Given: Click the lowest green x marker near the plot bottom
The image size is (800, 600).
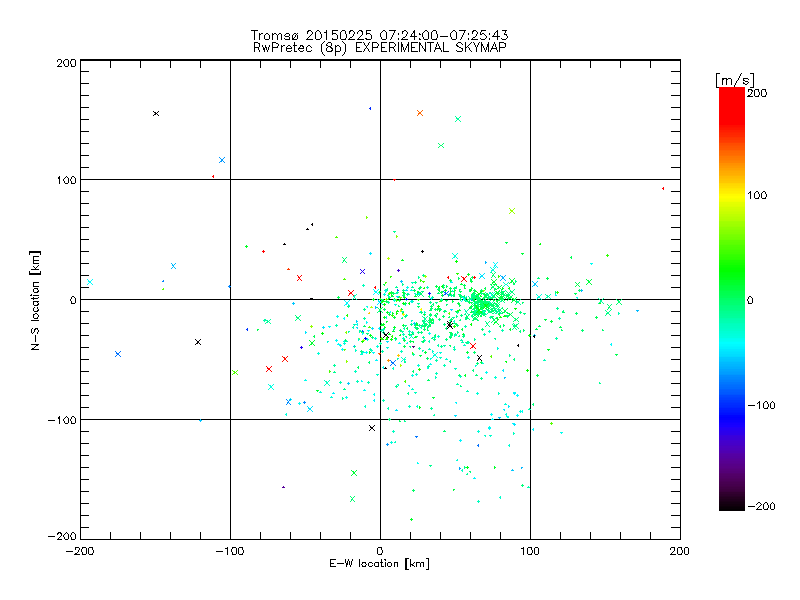Looking at the screenshot, I should point(352,498).
